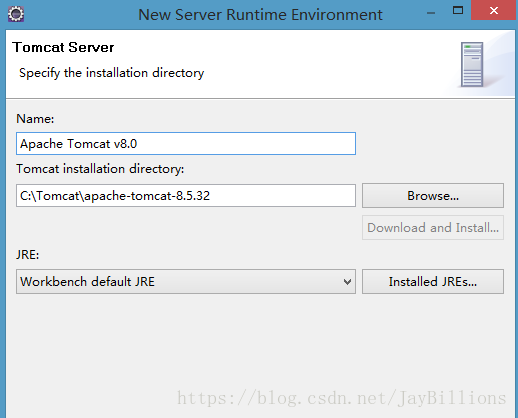
Task: Minimize the New Server Runtime Environment dialog
Action: pos(431,13)
